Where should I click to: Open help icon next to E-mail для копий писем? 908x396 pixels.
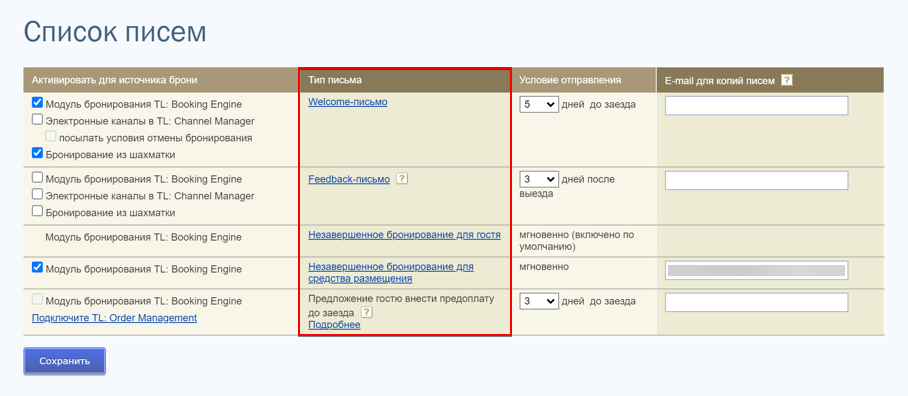tap(786, 80)
